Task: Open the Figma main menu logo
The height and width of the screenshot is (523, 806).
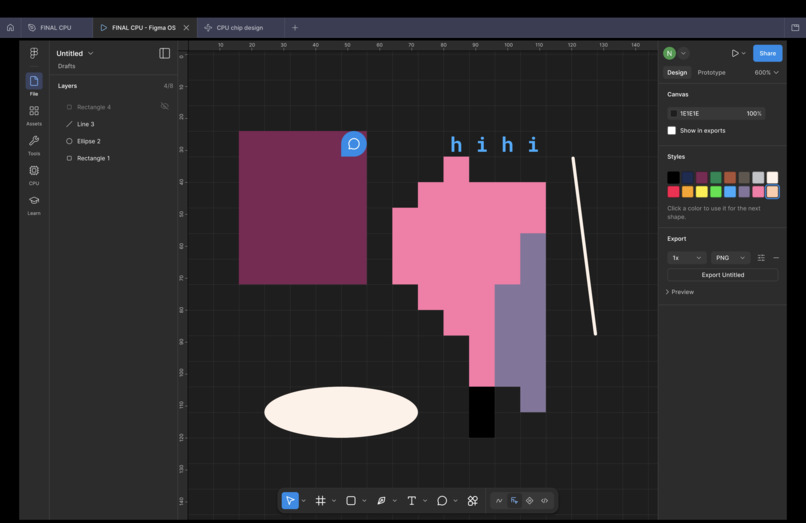Action: [34, 53]
